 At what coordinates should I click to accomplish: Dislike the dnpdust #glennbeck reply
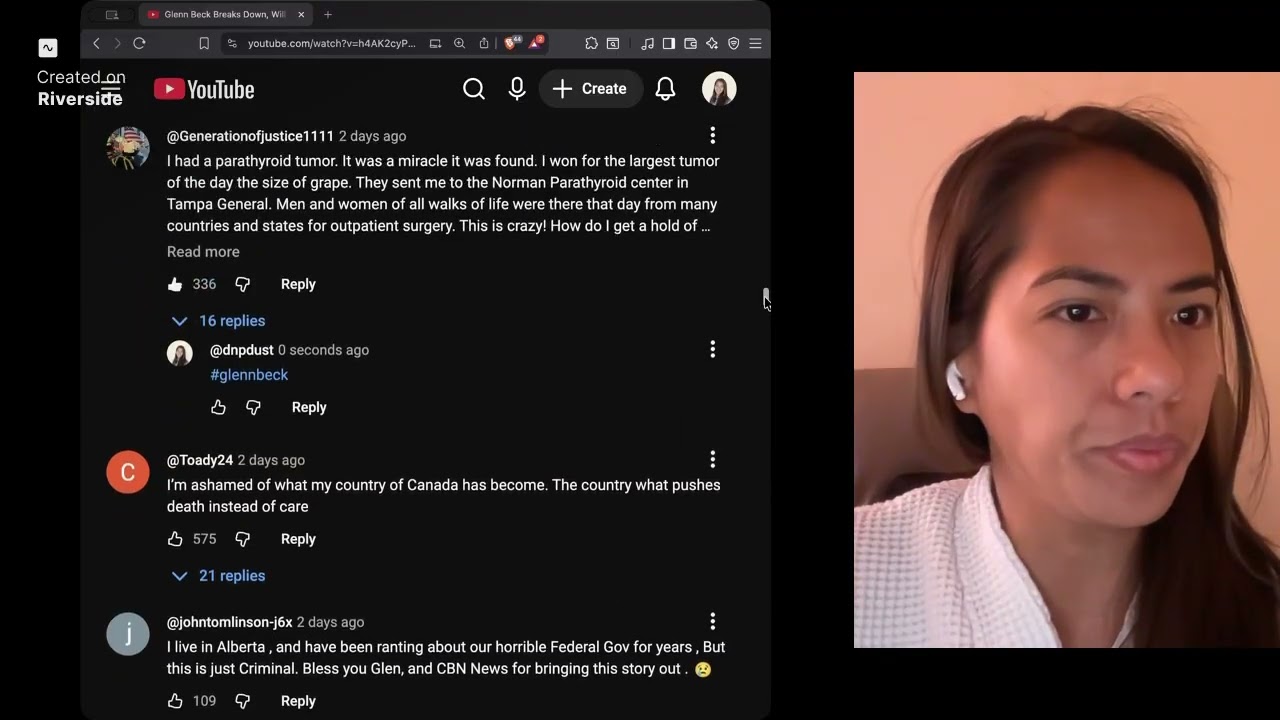[x=253, y=407]
